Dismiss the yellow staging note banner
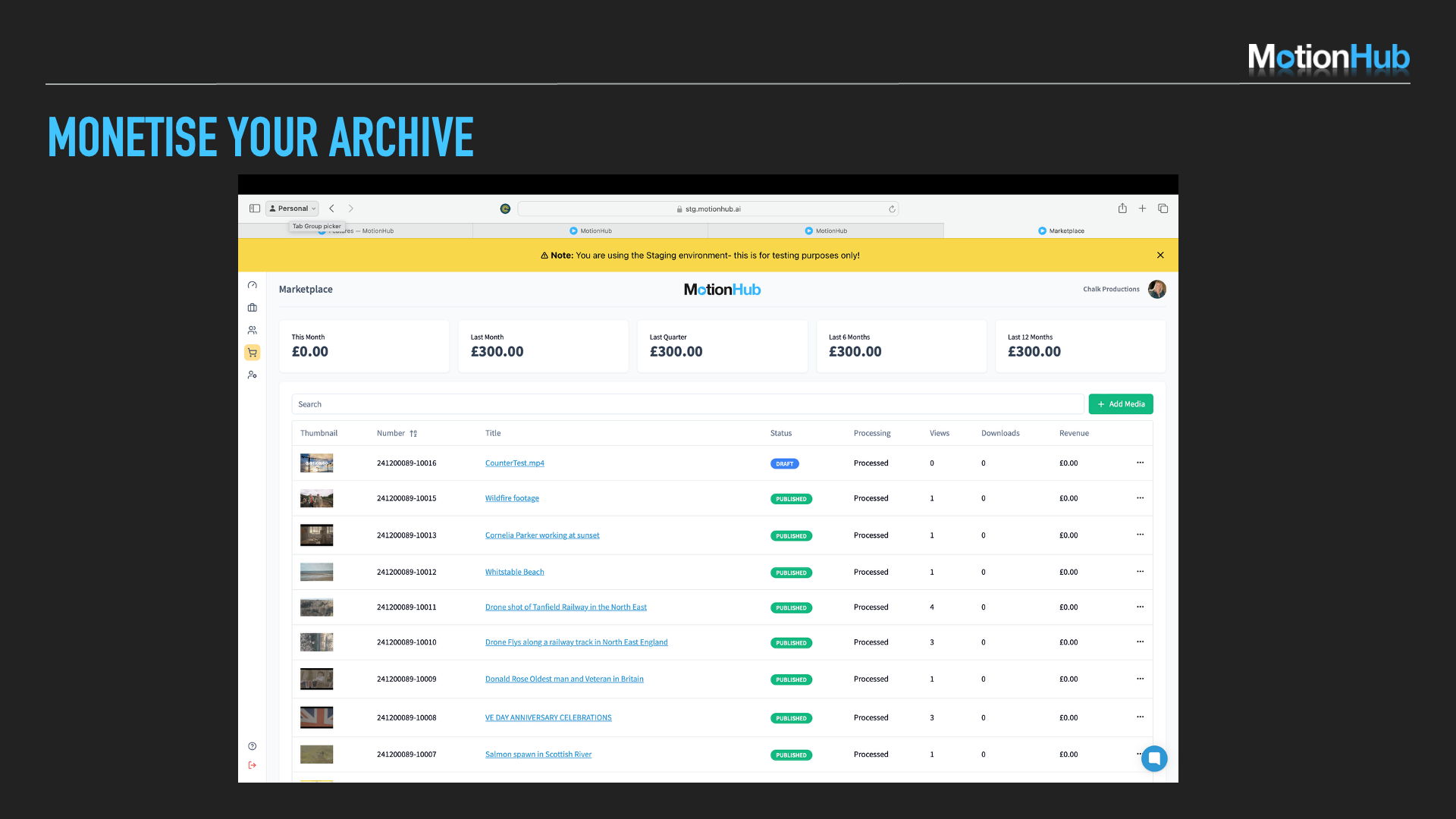Image resolution: width=1456 pixels, height=819 pixels. tap(1160, 256)
